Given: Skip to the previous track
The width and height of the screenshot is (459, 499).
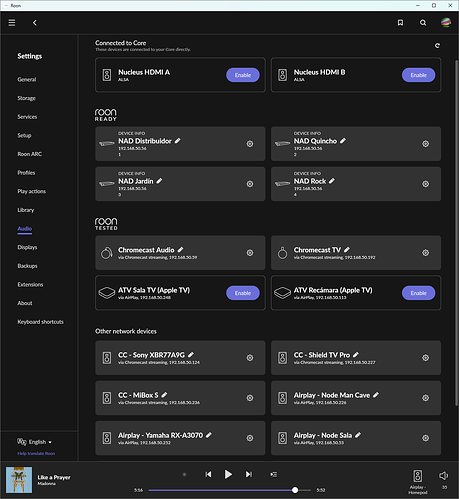Looking at the screenshot, I should click(208, 474).
